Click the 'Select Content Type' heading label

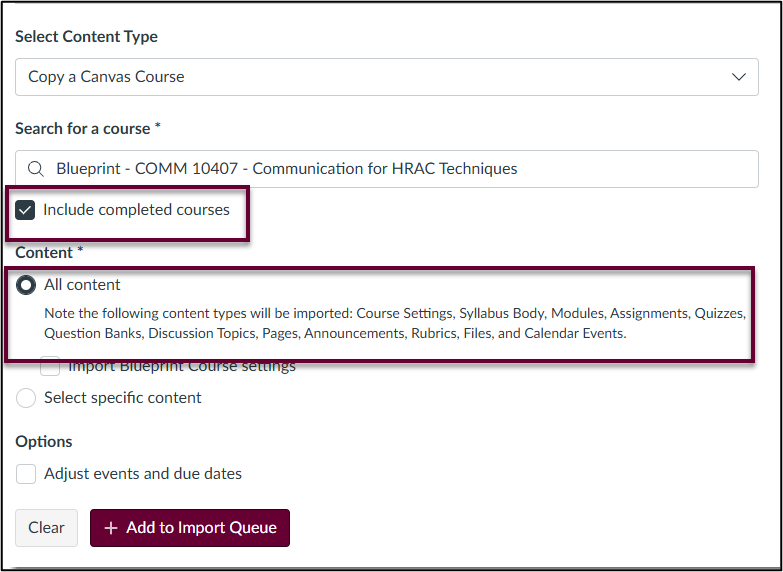(86, 37)
